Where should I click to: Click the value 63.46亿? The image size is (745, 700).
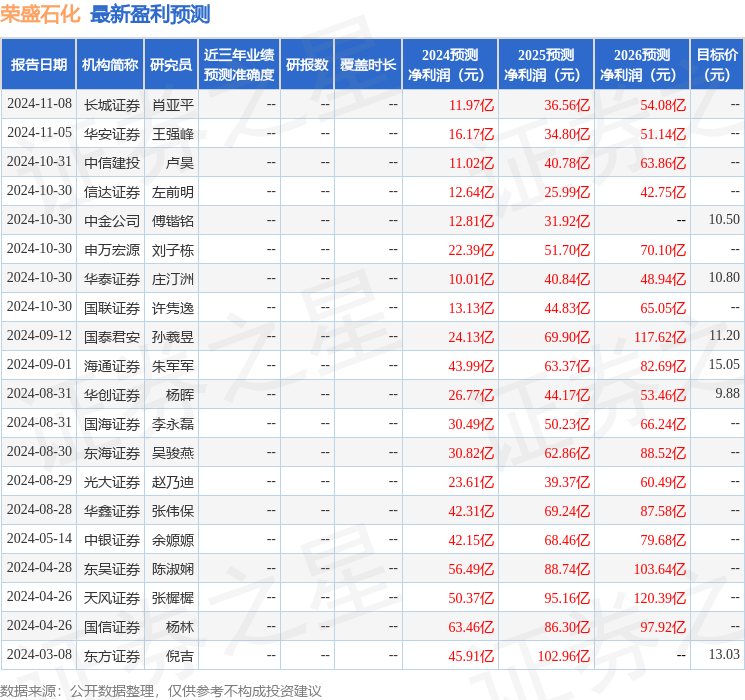point(471,627)
